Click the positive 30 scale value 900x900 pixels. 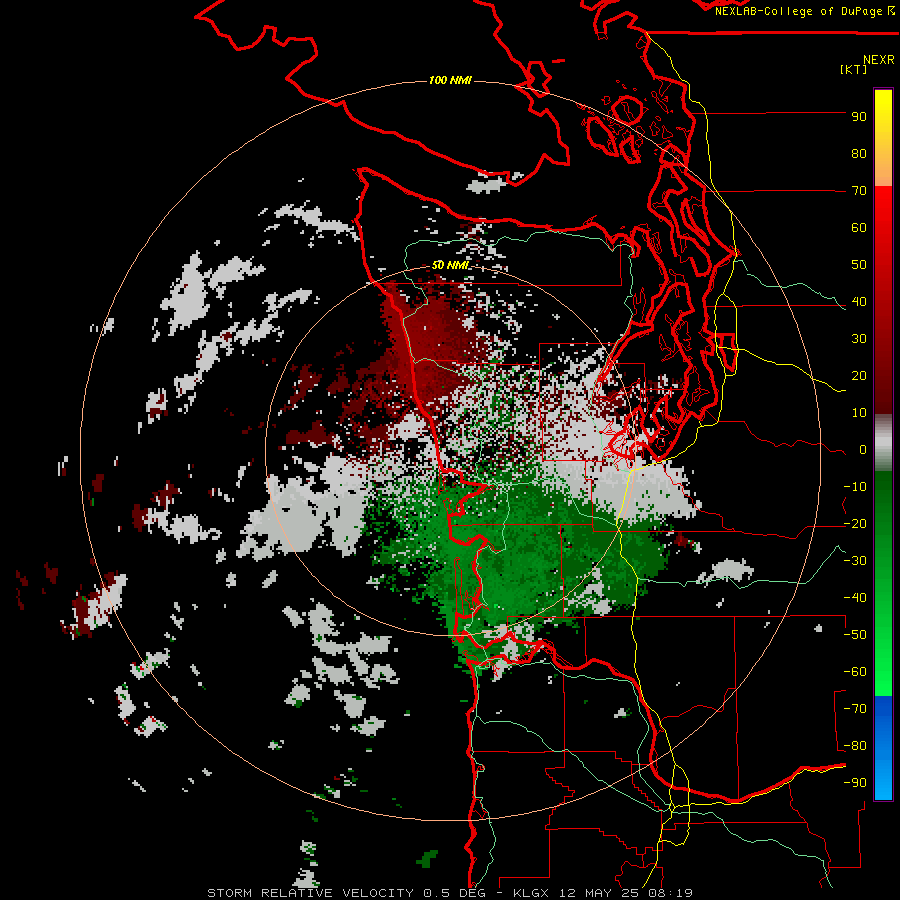[x=859, y=339]
